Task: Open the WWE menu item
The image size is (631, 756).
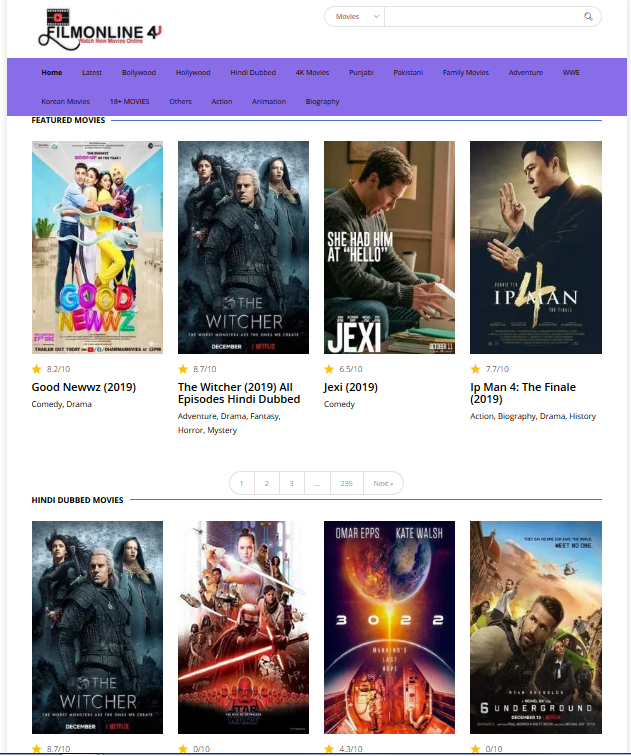Action: click(571, 72)
